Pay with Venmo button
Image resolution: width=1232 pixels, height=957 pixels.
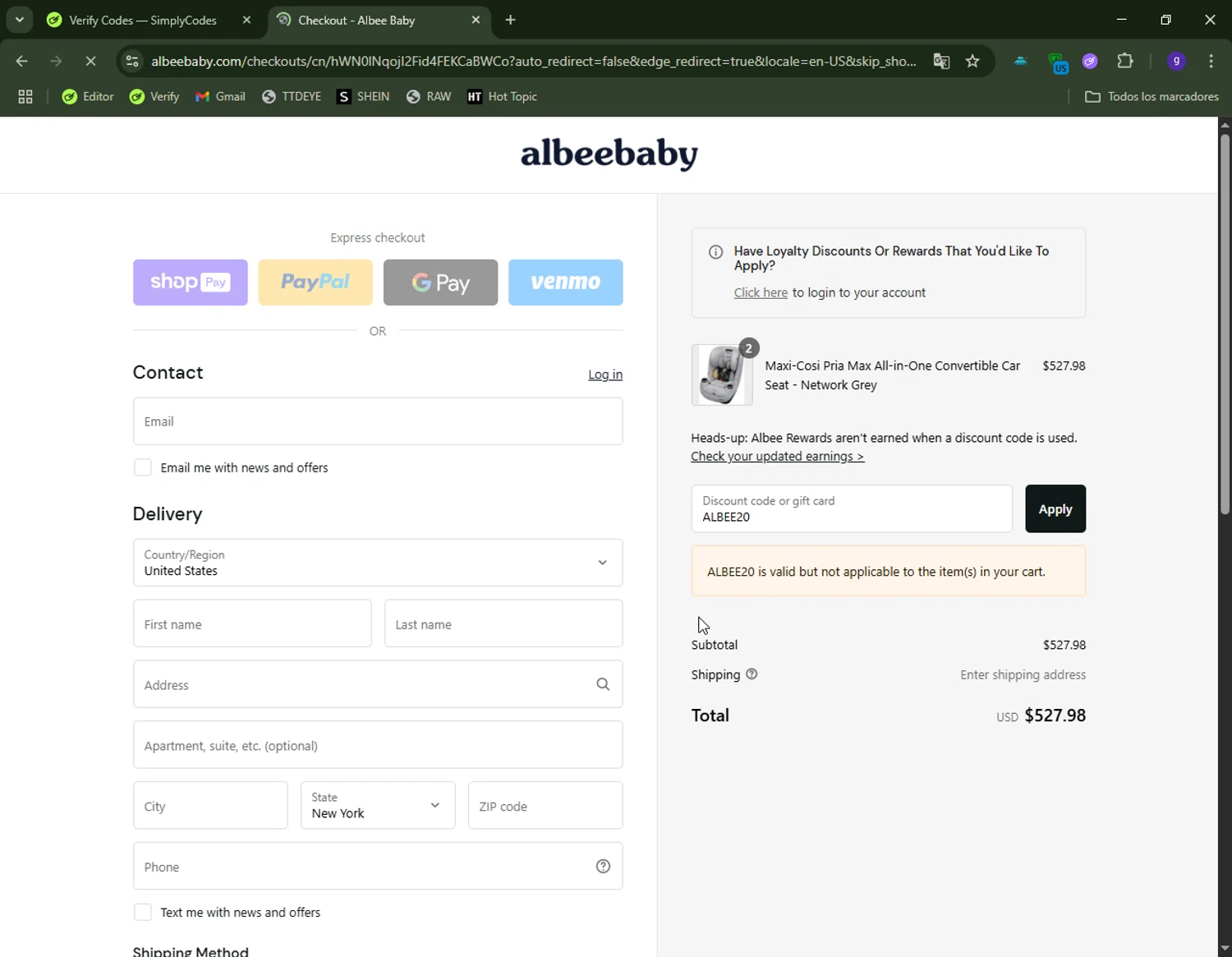coord(566,283)
